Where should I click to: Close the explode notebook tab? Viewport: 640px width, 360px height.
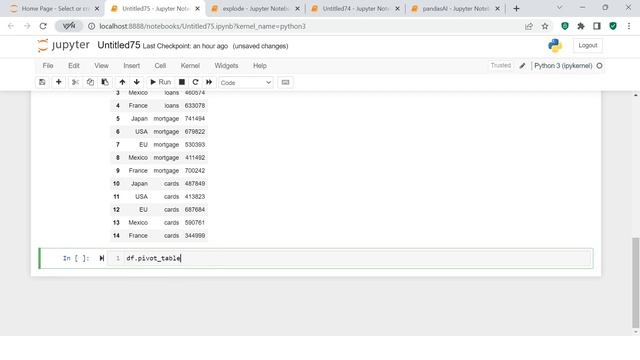[x=297, y=9]
